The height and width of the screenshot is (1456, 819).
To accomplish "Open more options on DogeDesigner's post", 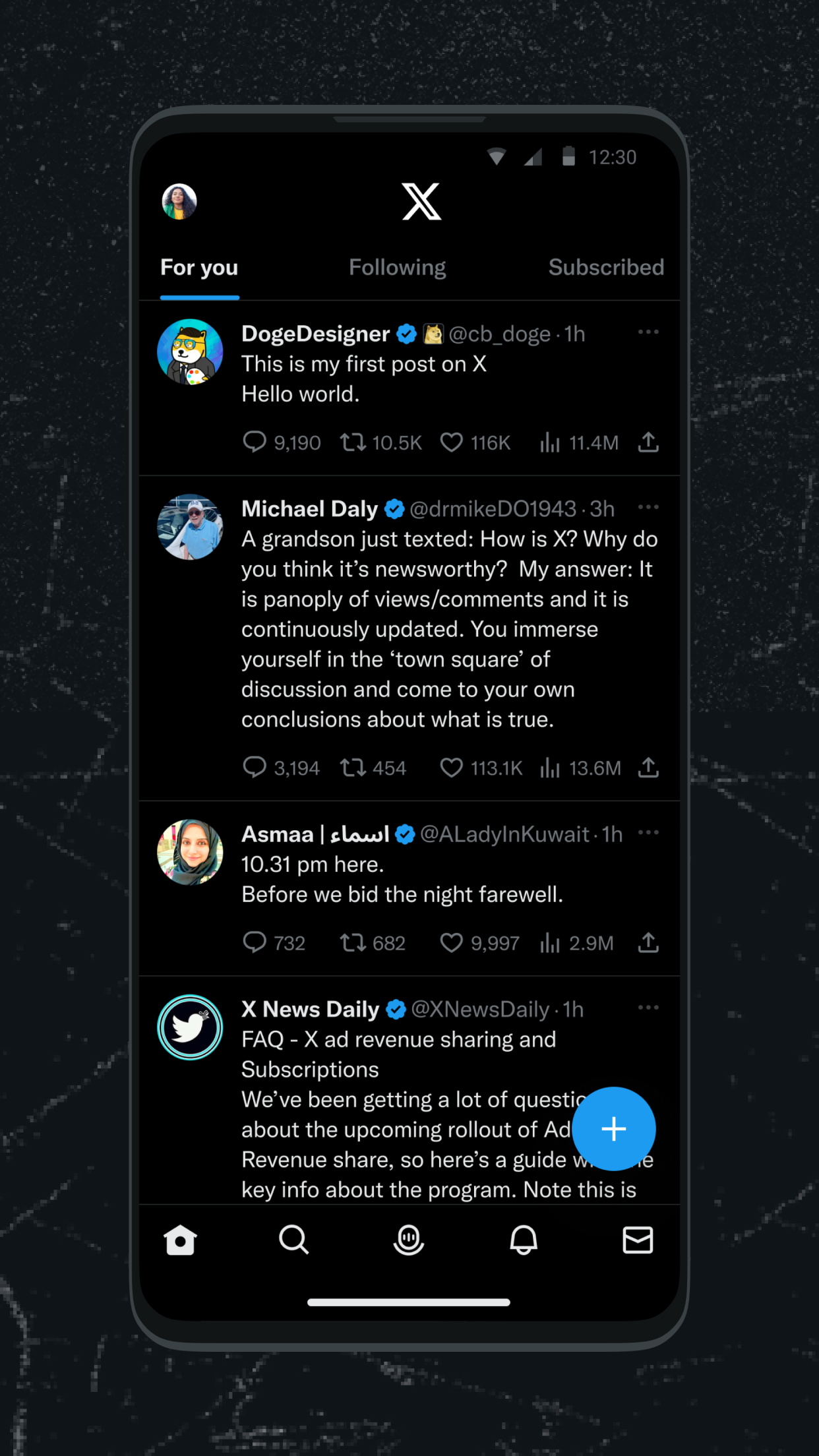I will pyautogui.click(x=648, y=332).
